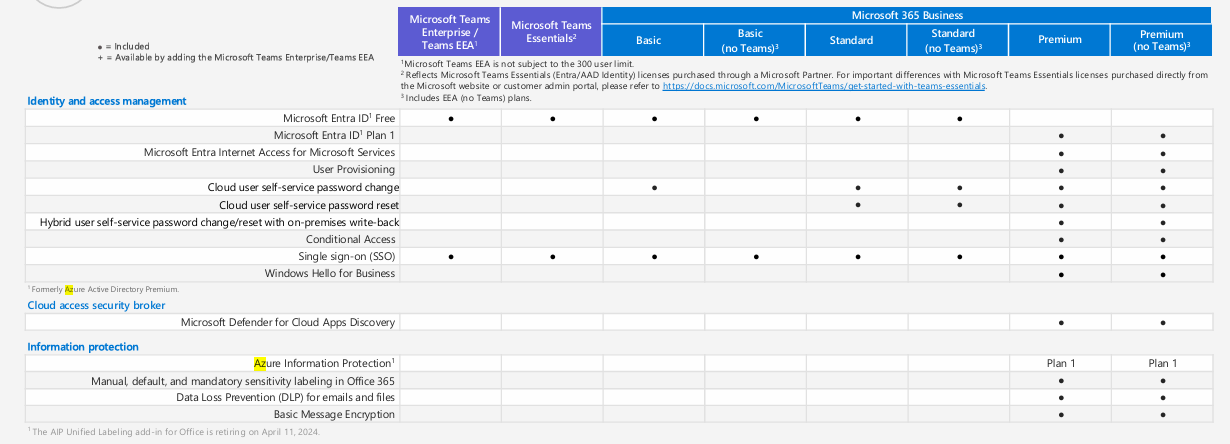The height and width of the screenshot is (444, 1230).
Task: Click the Included legend entry
Action: pyautogui.click(x=121, y=46)
